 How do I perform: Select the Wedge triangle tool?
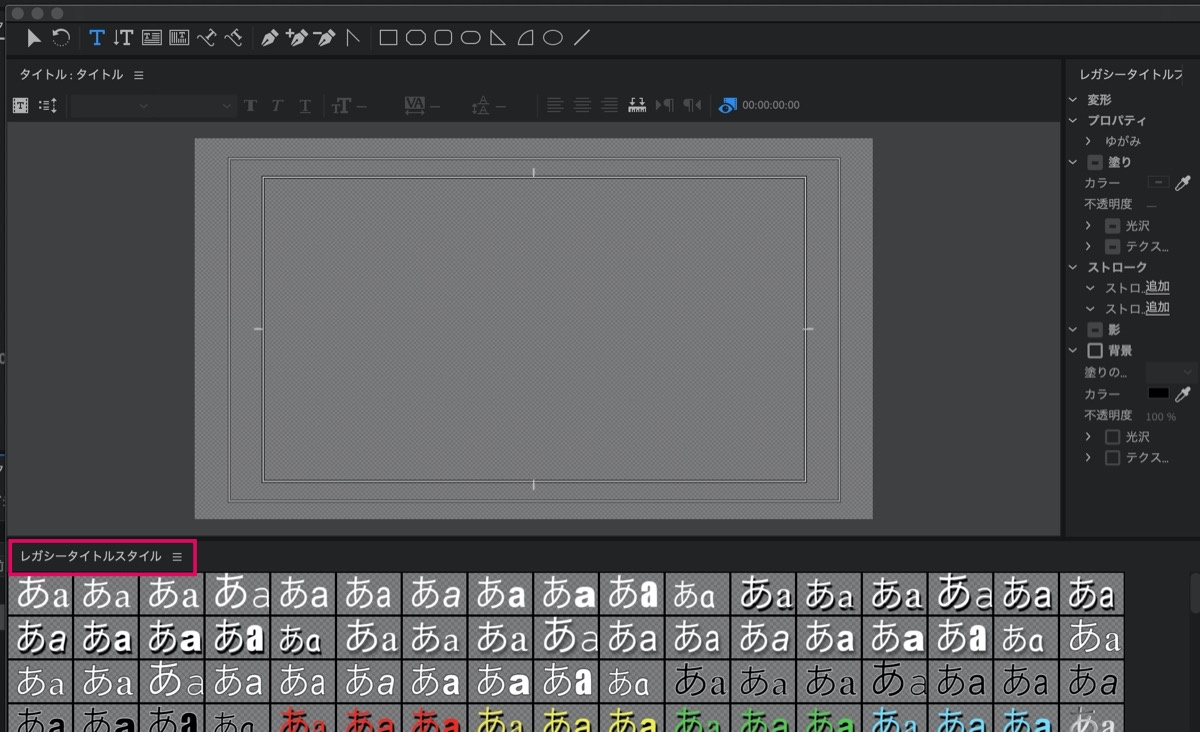[498, 38]
